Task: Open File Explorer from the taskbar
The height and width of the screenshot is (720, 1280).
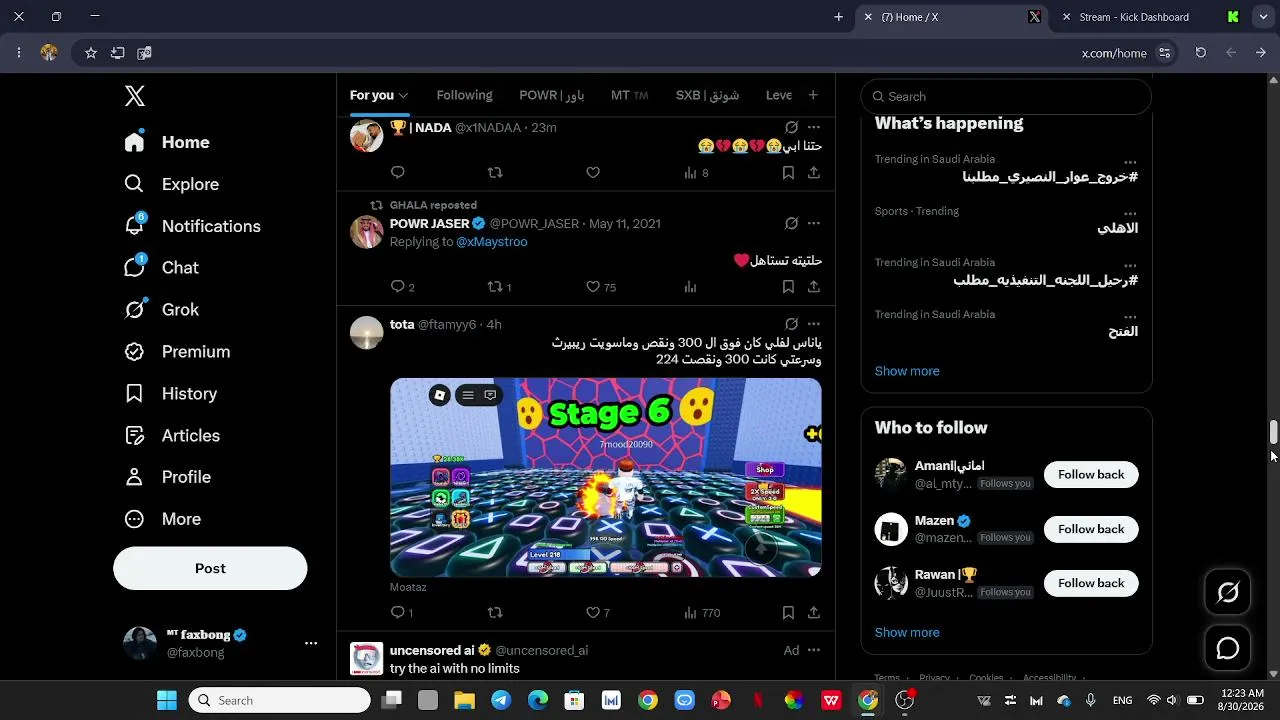Action: click(464, 701)
